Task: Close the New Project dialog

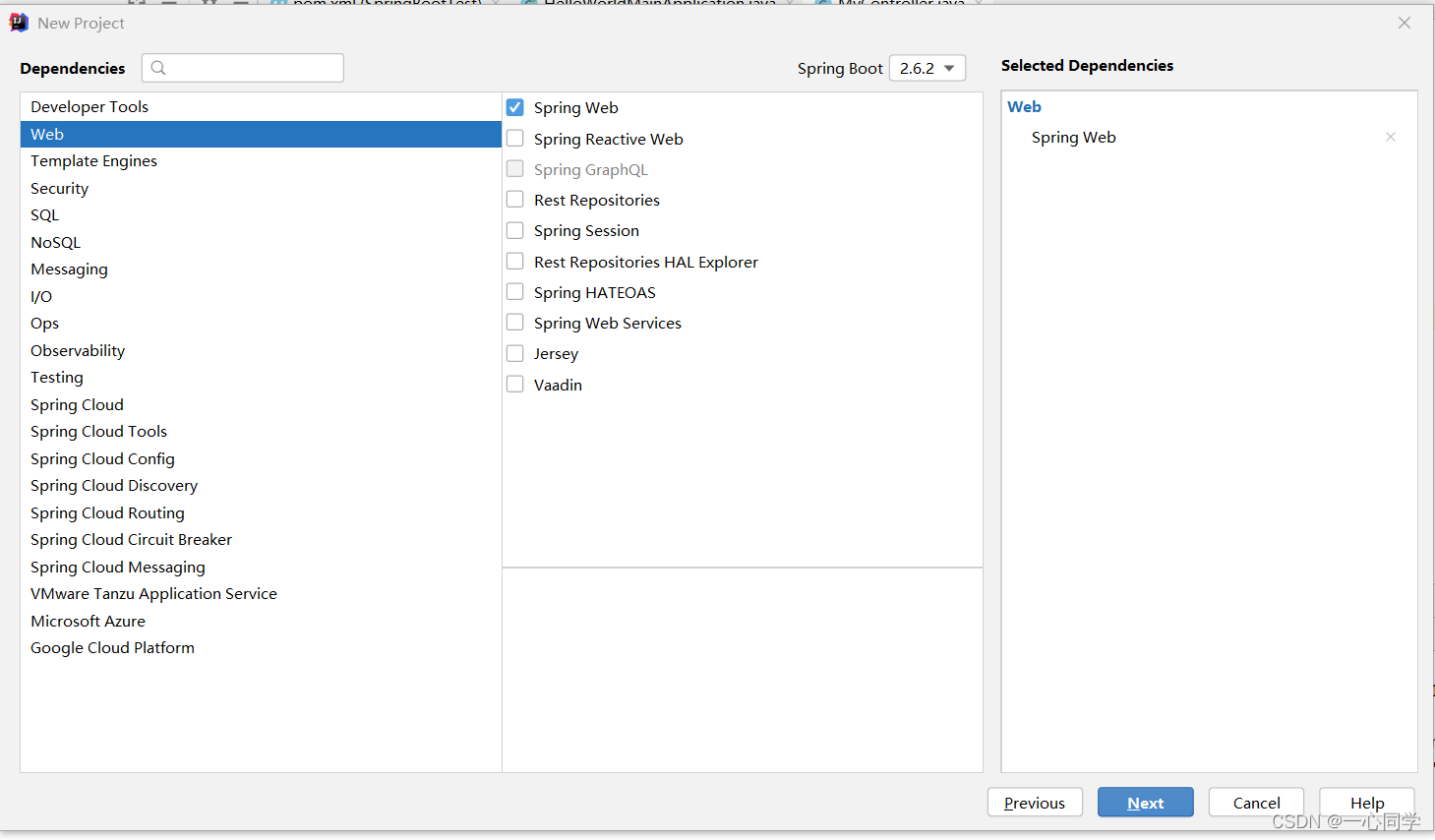Action: point(1405,23)
